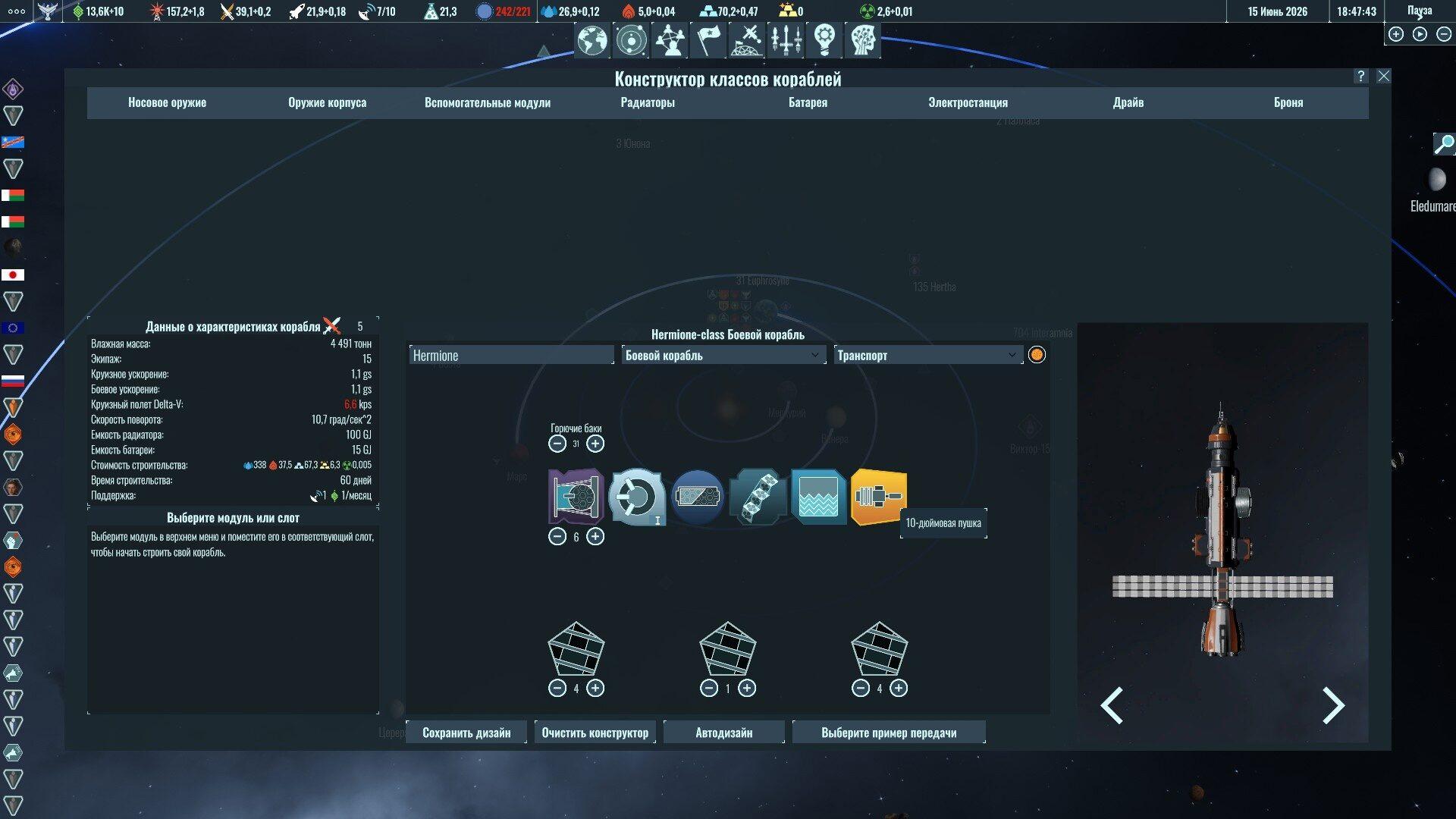1456x819 pixels.
Task: Toggle Пауза at top right
Action: click(1420, 11)
